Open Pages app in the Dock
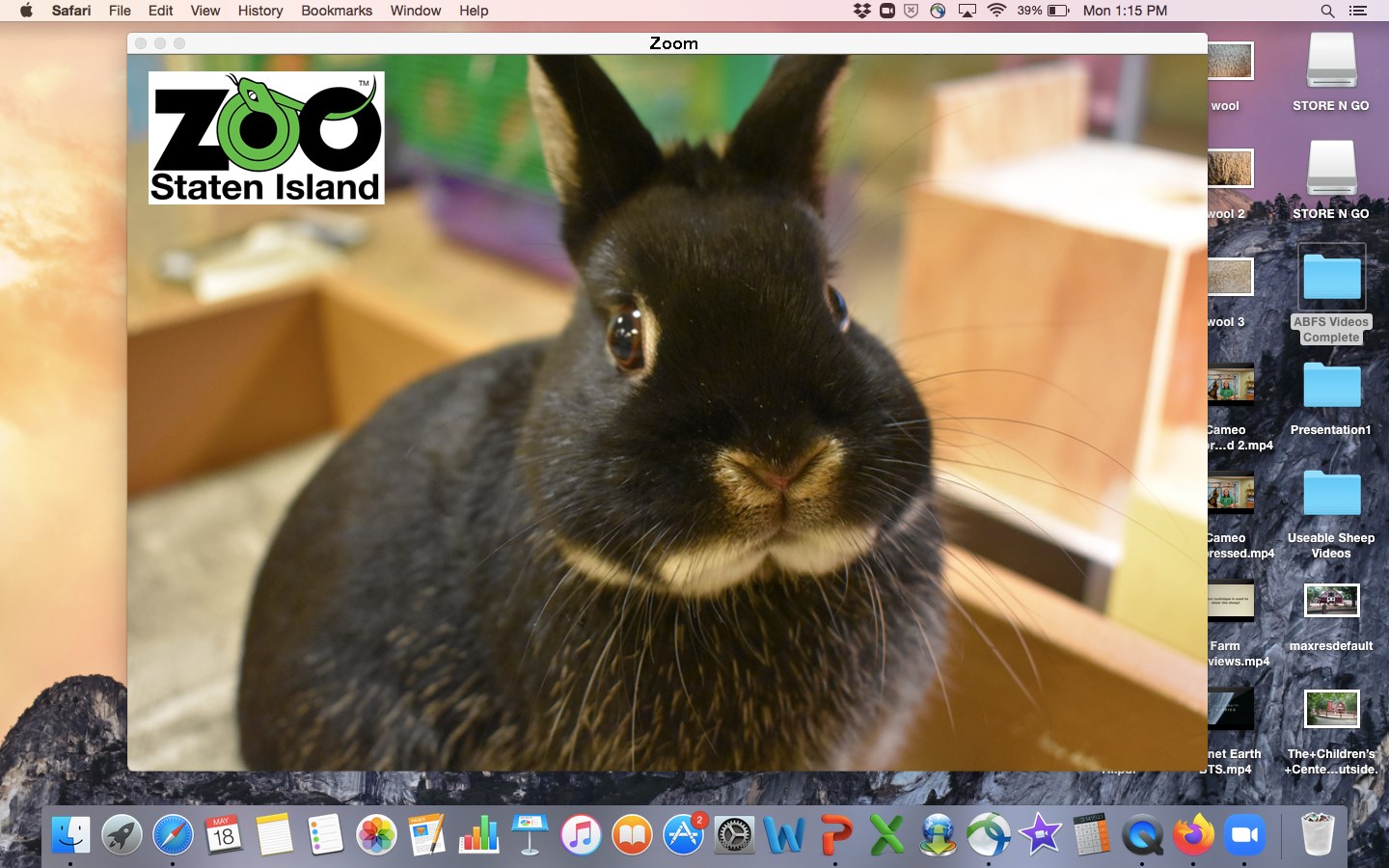Screen dimensions: 1389x868 coord(427,834)
